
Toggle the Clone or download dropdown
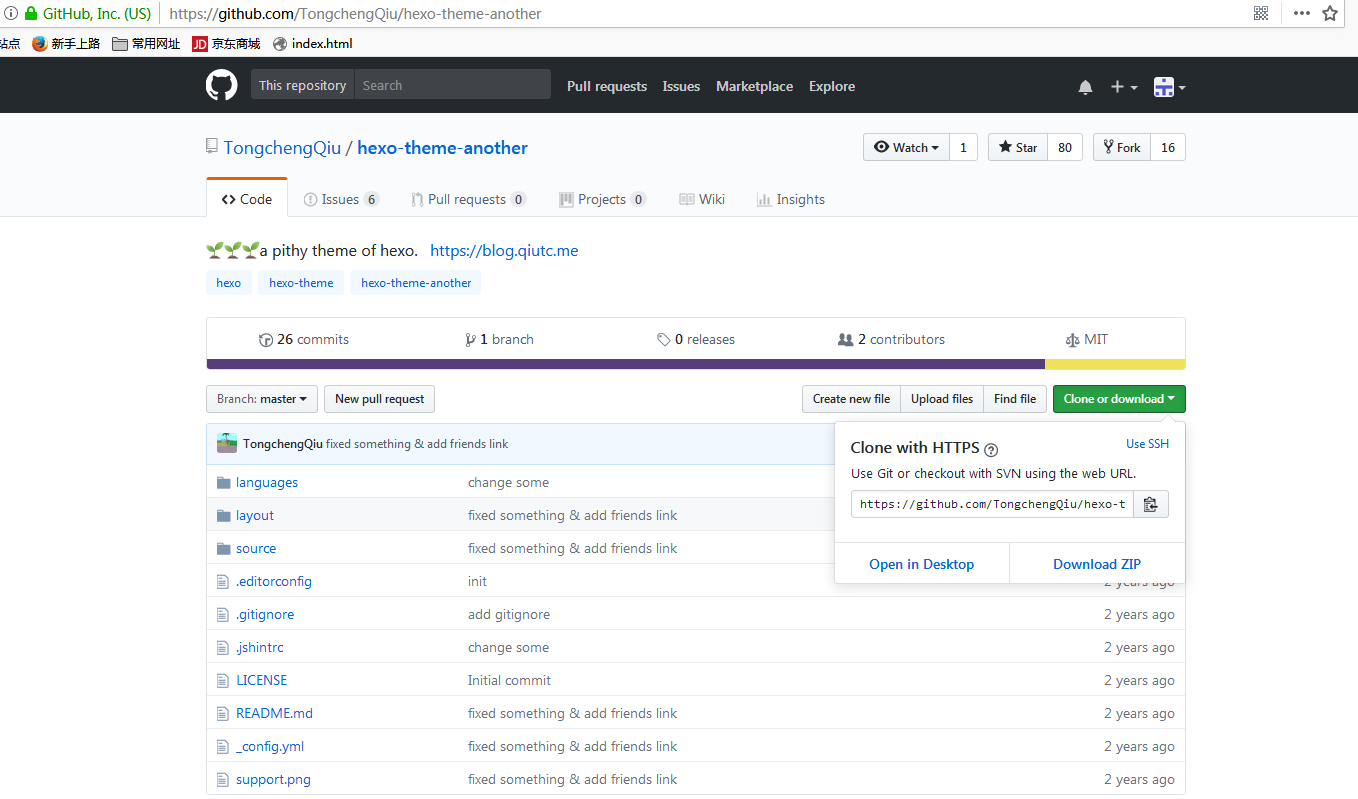[1119, 399]
